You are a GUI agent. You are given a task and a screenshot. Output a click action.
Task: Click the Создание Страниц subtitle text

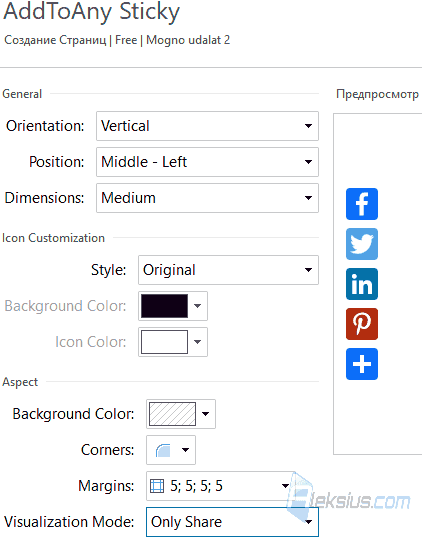tap(55, 40)
